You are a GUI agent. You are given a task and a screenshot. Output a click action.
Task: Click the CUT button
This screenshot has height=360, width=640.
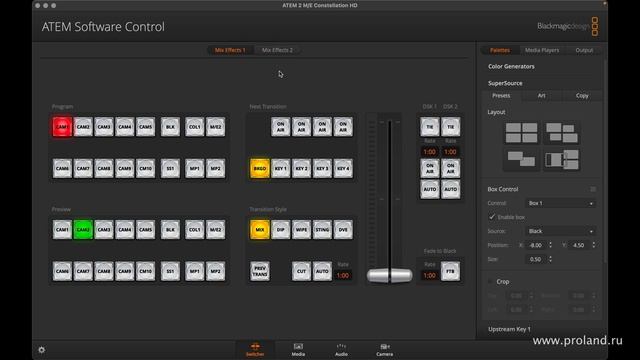pyautogui.click(x=302, y=271)
